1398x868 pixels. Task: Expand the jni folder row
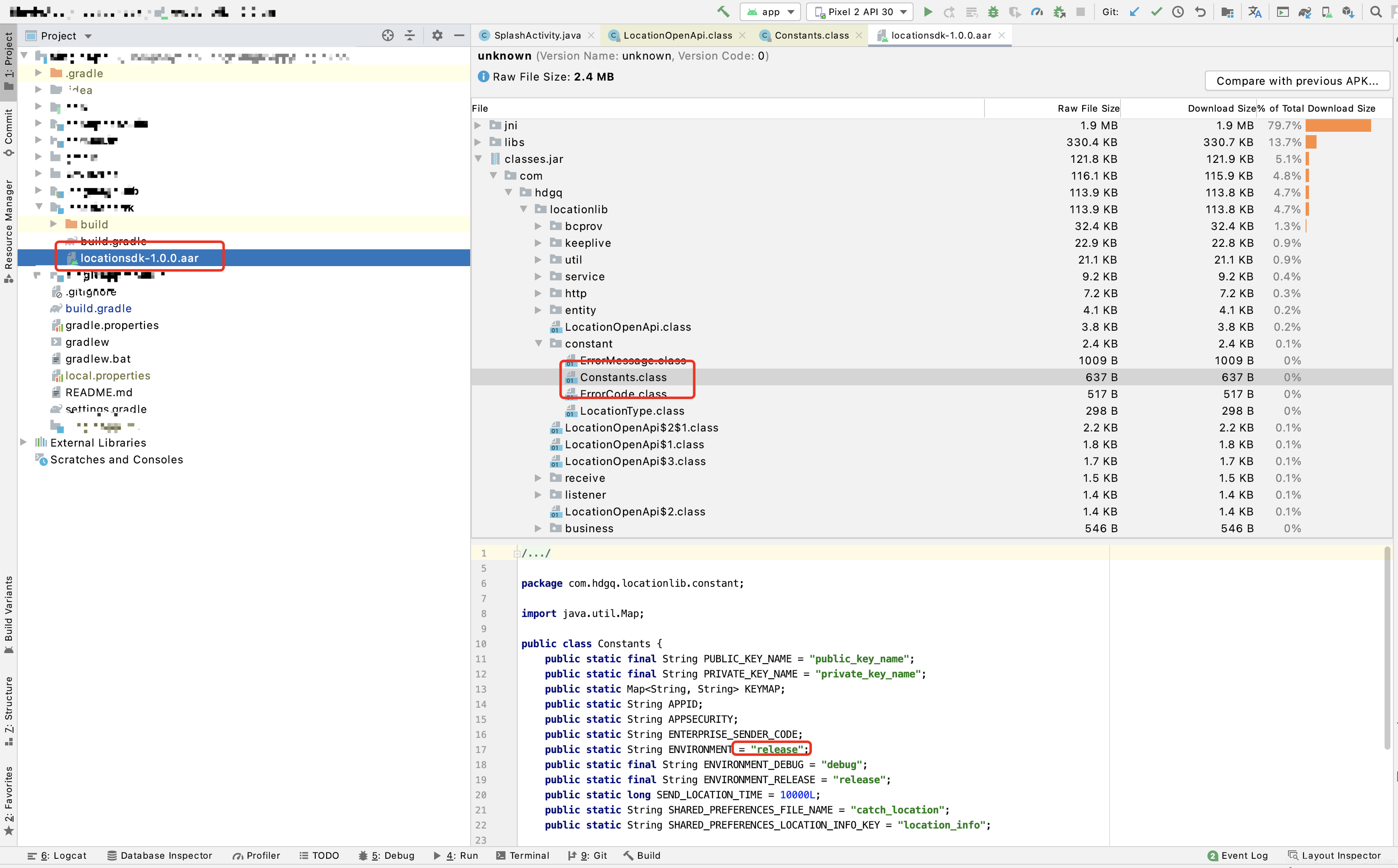tap(478, 125)
